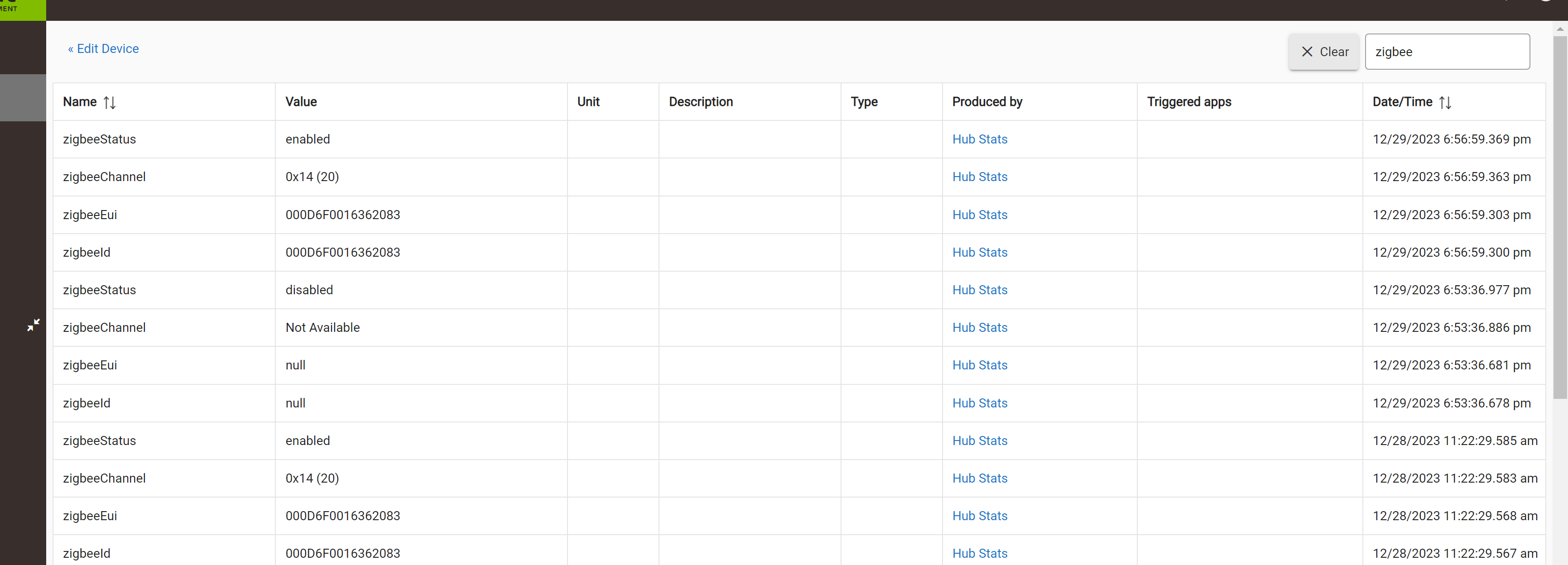Click the gray highlighted sidebar item
This screenshot has height=565, width=1568.
coord(23,97)
